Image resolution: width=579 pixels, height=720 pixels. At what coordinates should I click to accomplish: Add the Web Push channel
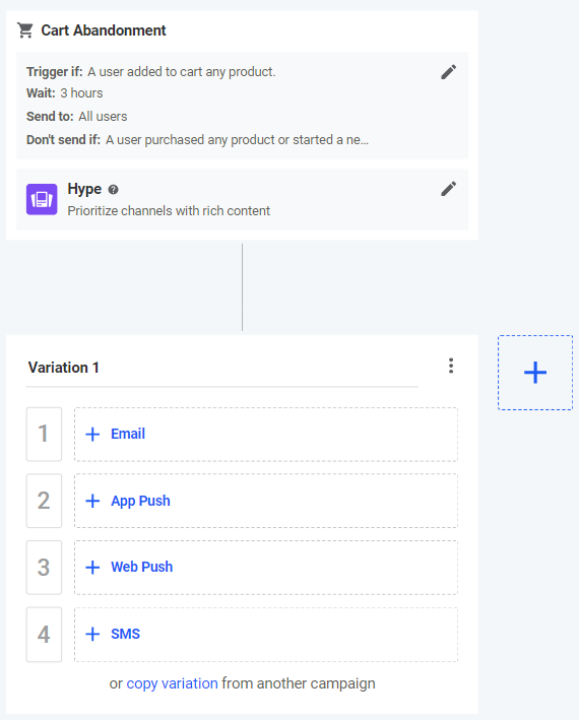click(266, 567)
